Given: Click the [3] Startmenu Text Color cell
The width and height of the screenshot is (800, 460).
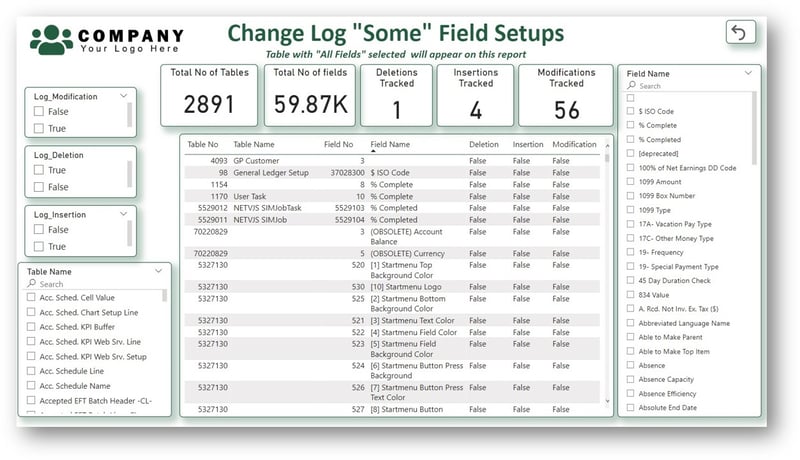Looking at the screenshot, I should pyautogui.click(x=412, y=320).
